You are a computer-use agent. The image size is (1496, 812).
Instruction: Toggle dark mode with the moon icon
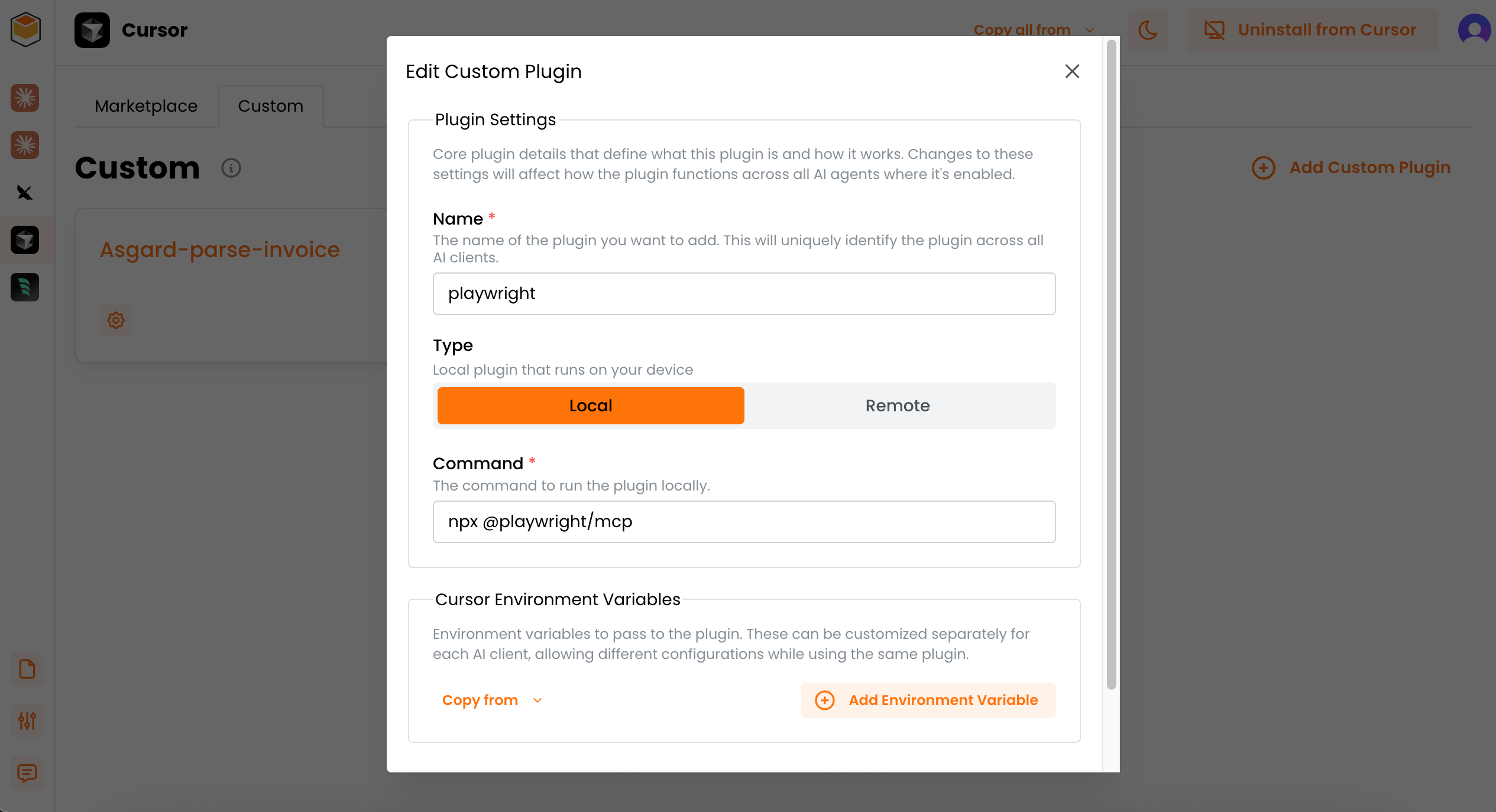click(1148, 30)
